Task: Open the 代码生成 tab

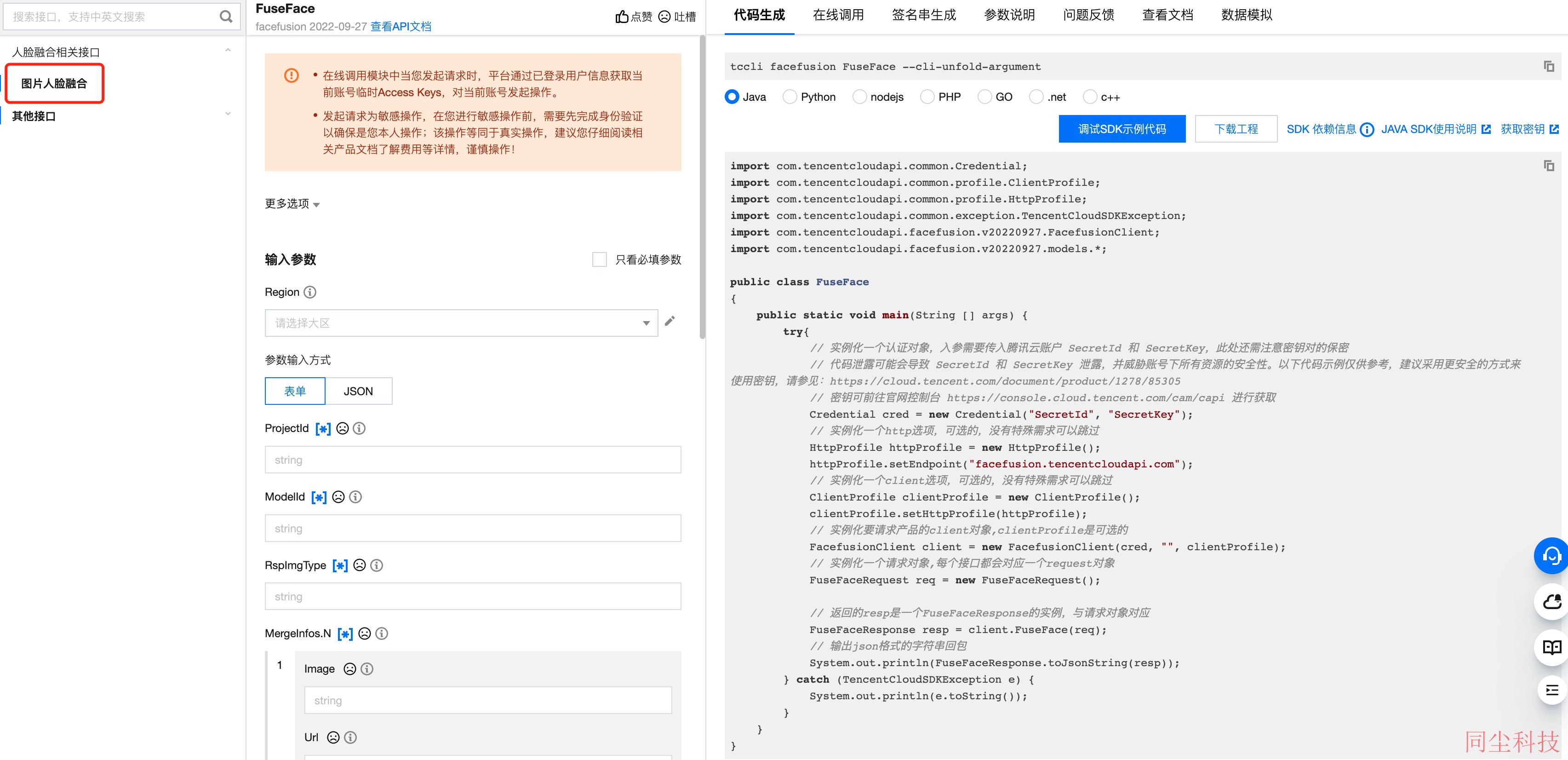Action: click(759, 15)
